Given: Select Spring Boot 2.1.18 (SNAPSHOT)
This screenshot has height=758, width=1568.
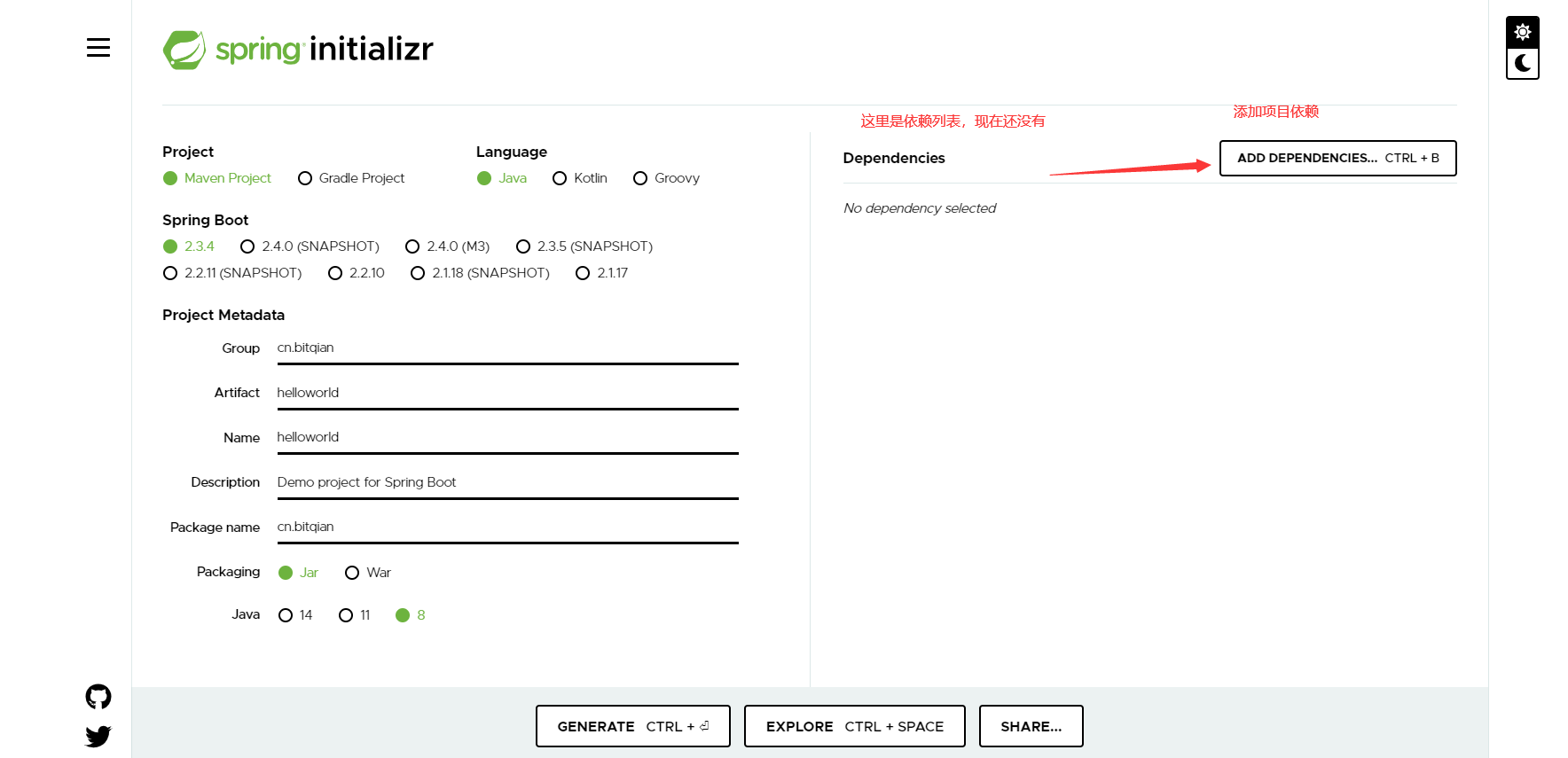Looking at the screenshot, I should coord(481,273).
